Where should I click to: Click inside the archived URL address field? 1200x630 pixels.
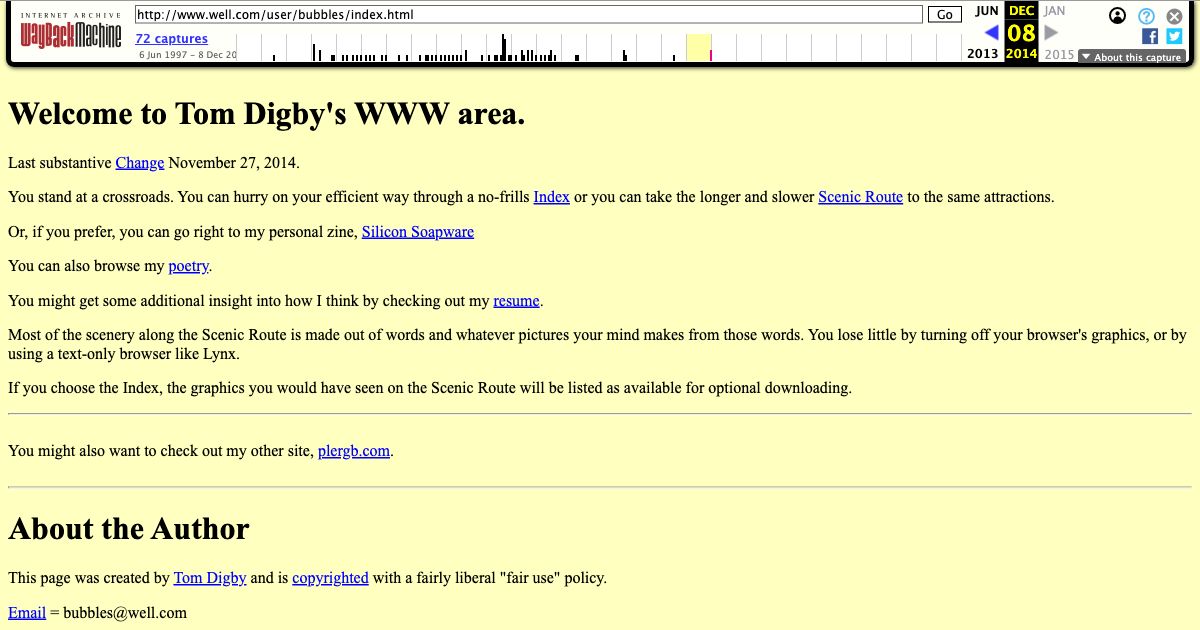pos(530,14)
